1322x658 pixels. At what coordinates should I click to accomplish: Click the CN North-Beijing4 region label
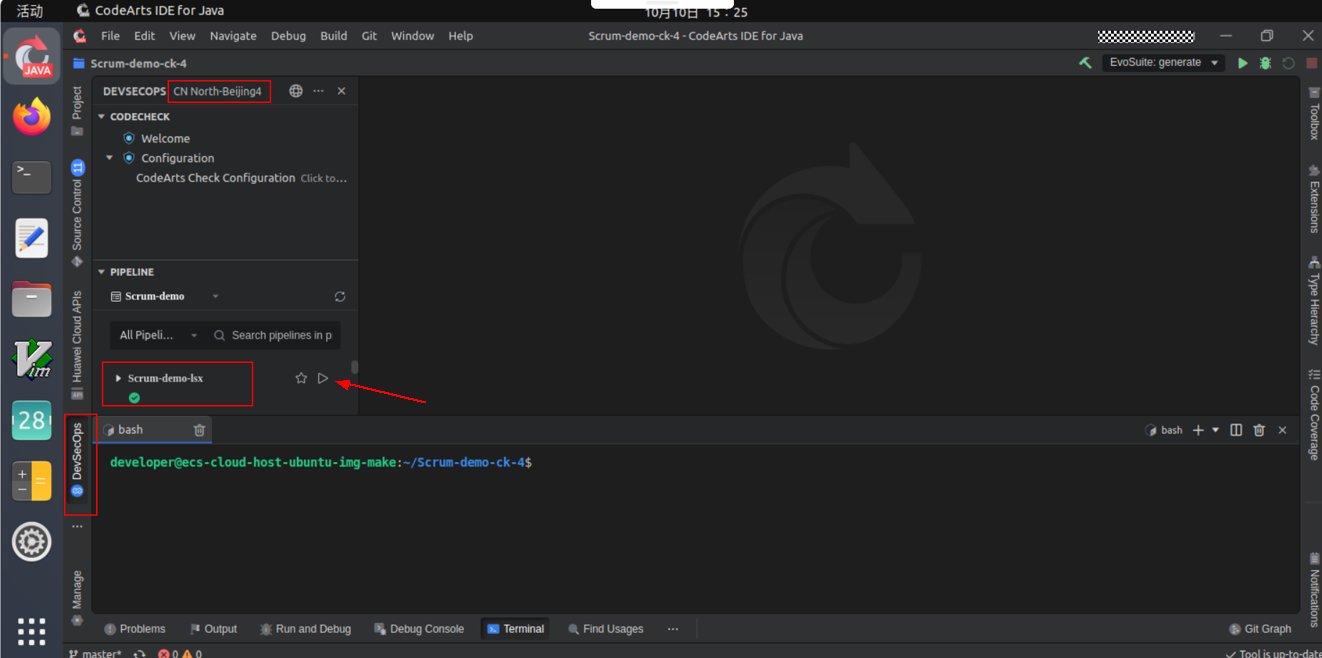(218, 91)
